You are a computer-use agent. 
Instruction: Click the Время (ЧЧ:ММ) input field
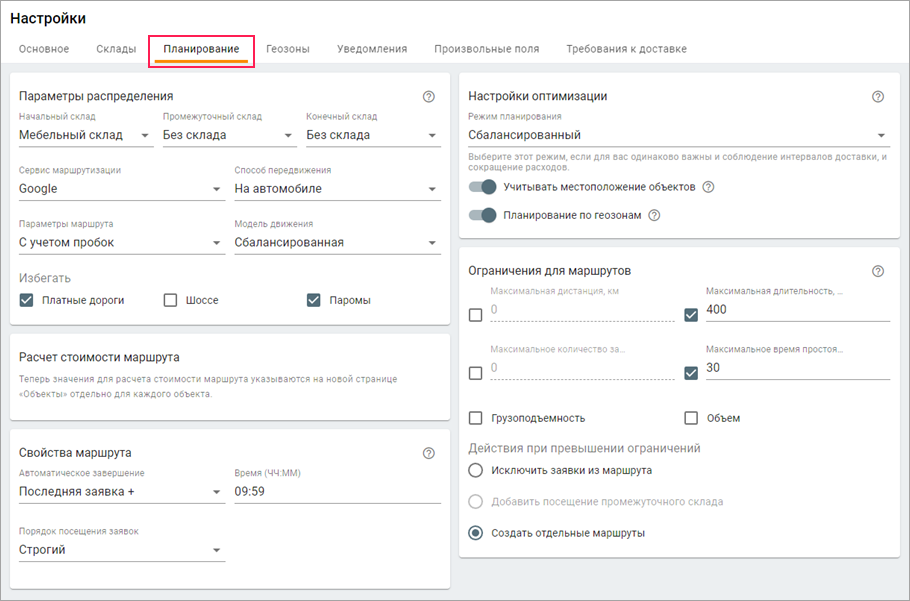click(x=337, y=492)
